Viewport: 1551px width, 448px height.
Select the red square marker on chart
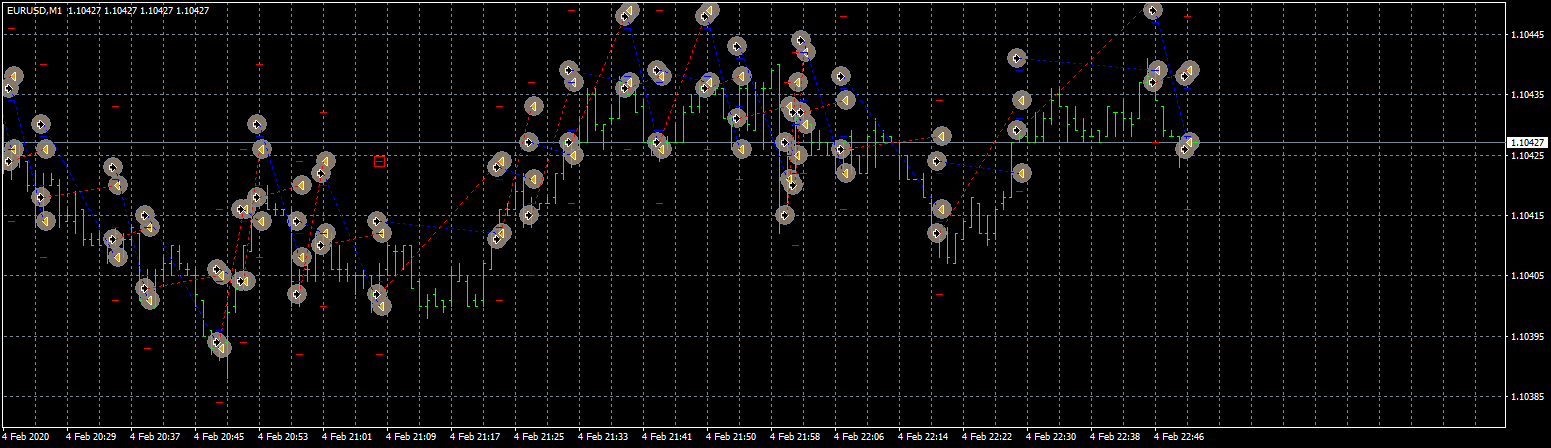pyautogui.click(x=380, y=161)
